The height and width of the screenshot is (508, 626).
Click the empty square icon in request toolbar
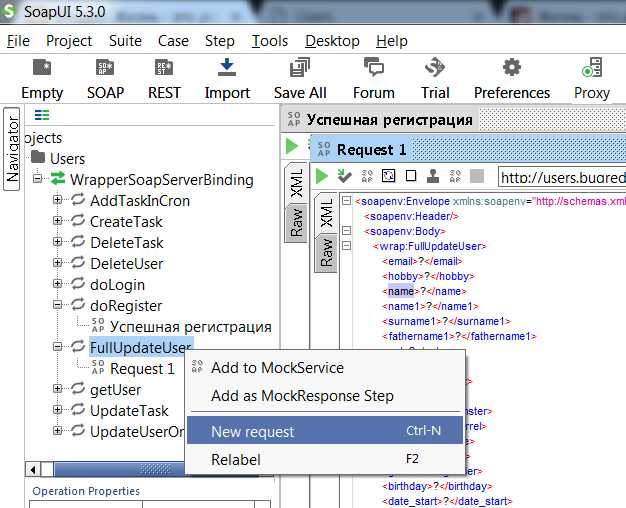411,176
